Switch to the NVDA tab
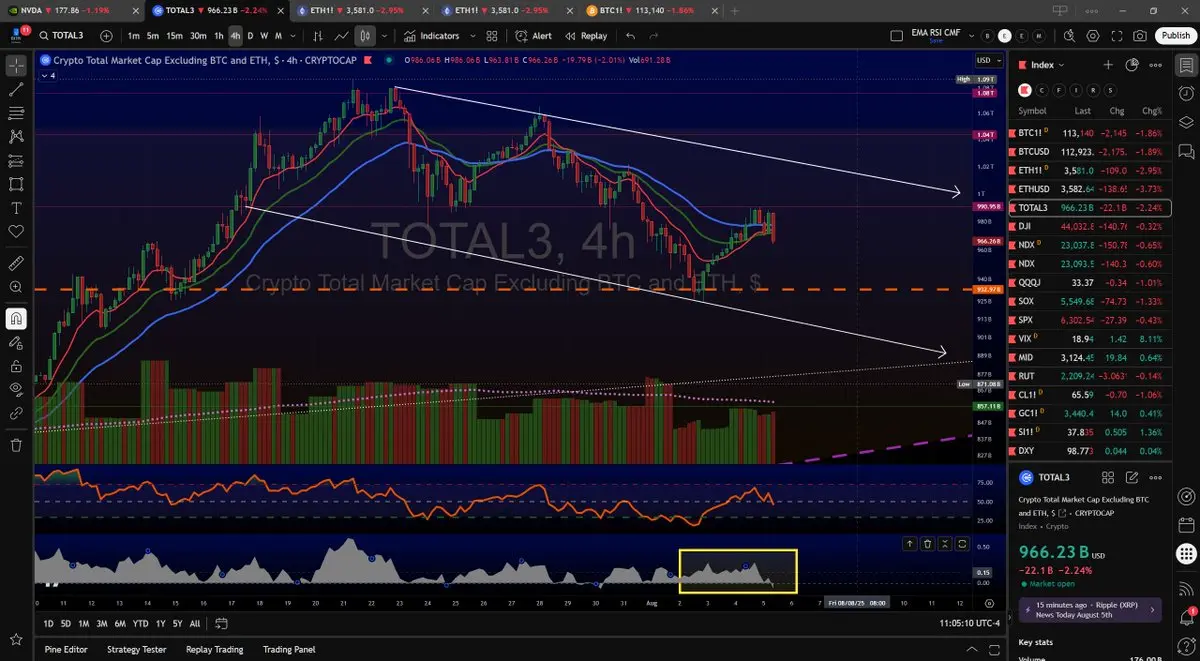Image resolution: width=1200 pixels, height=661 pixels. (73, 9)
